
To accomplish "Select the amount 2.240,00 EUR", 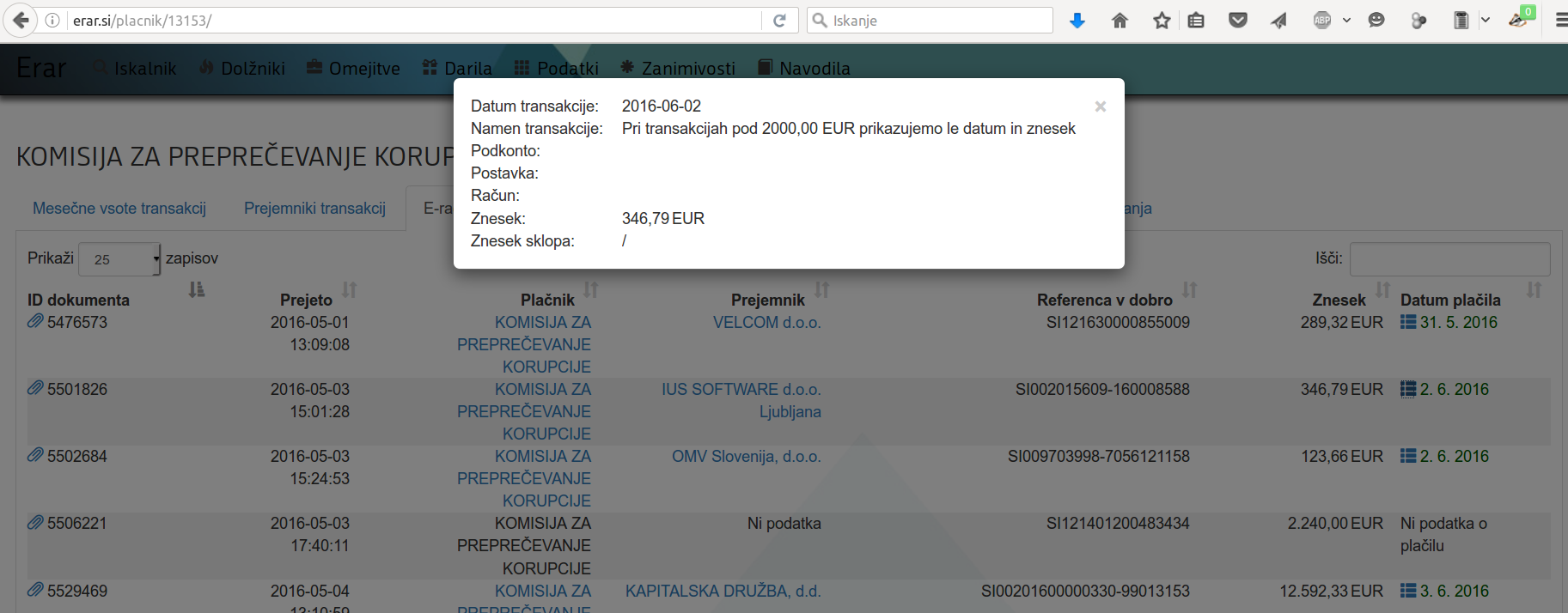I will click(1335, 523).
